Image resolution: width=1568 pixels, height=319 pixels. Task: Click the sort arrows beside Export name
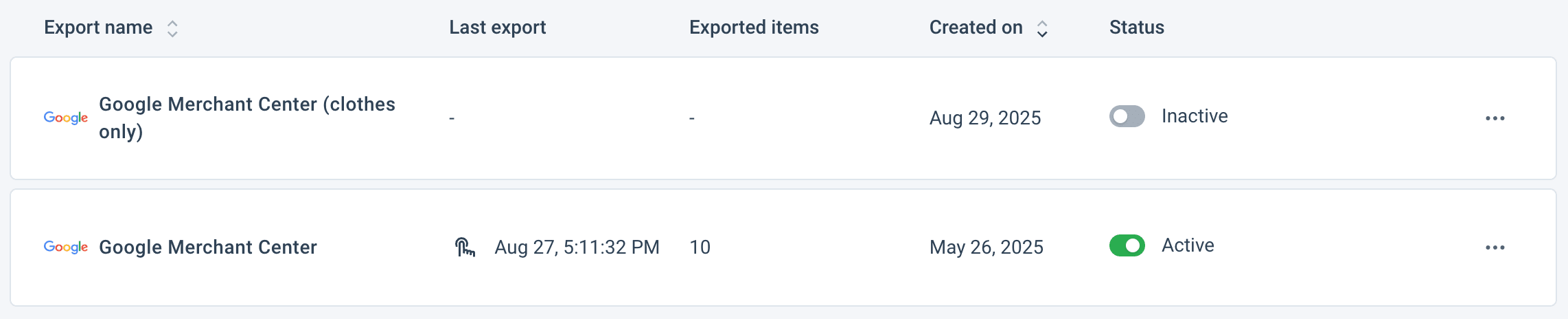(172, 28)
